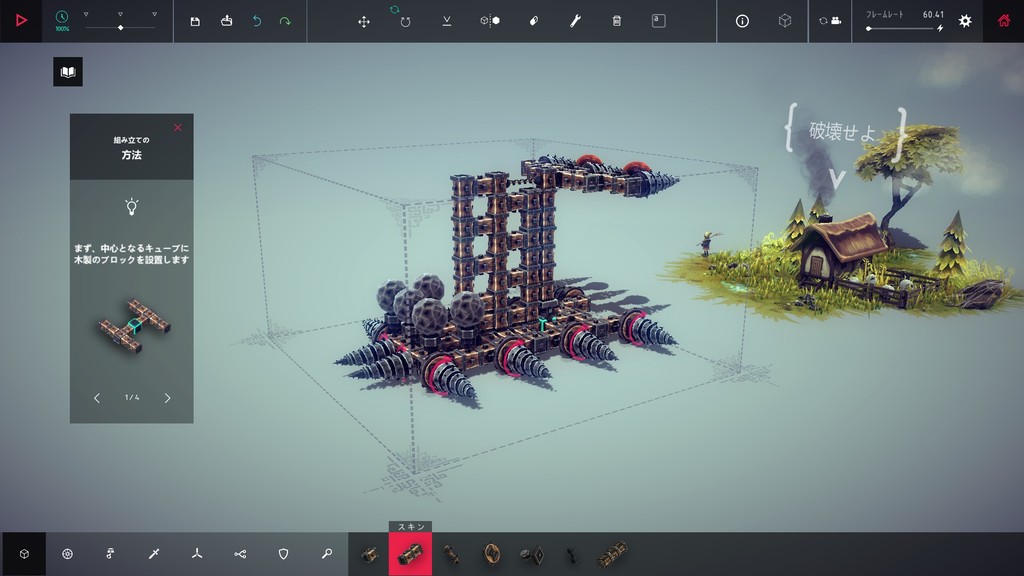Save the machine with the floppy disk icon
Image resolution: width=1024 pixels, height=576 pixels.
[x=195, y=21]
